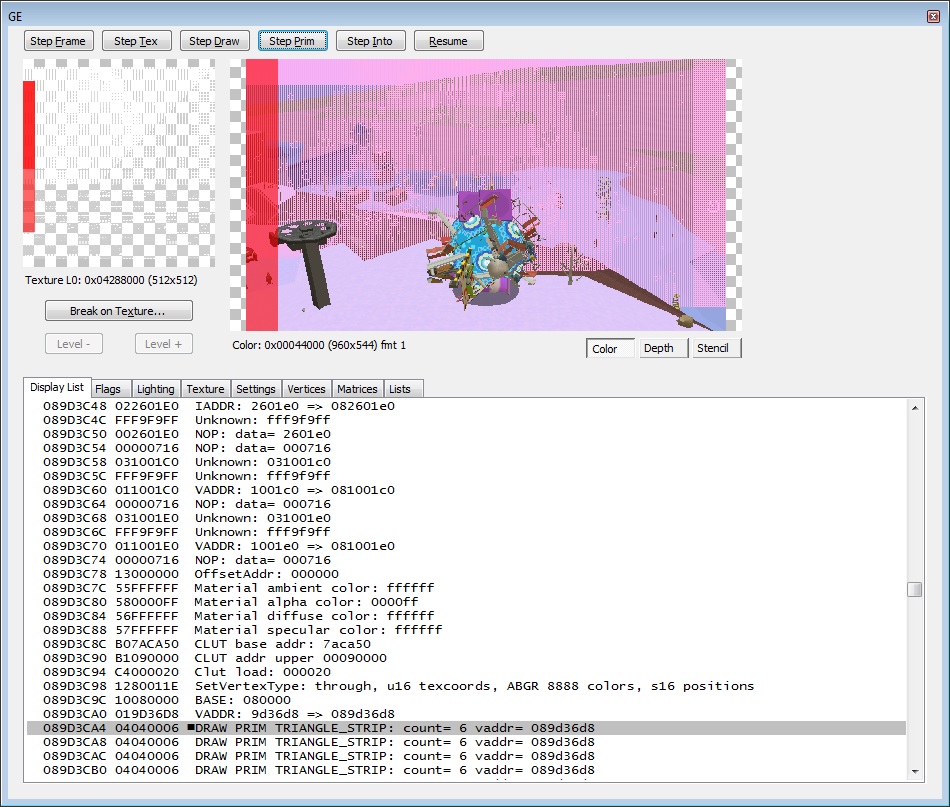Screen dimensions: 950x807
Task: Click the scroll down arrow in display list
Action: (x=915, y=771)
